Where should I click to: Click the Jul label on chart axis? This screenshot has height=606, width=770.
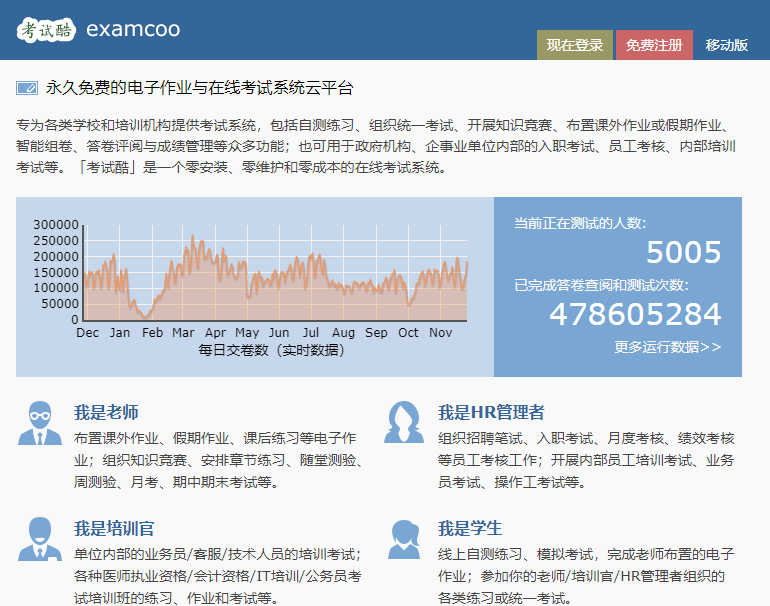[311, 332]
